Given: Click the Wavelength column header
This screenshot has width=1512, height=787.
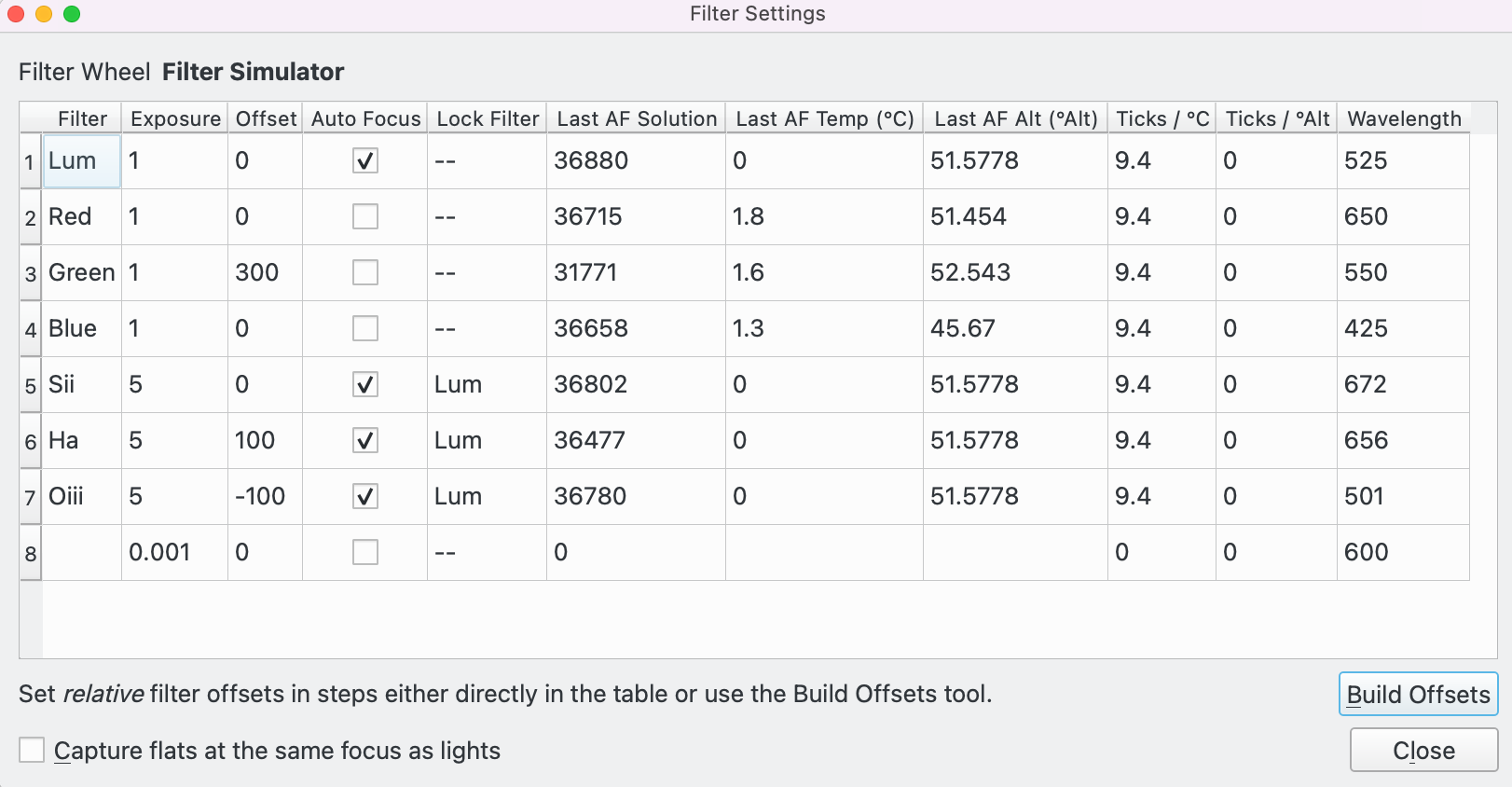Looking at the screenshot, I should (1403, 119).
